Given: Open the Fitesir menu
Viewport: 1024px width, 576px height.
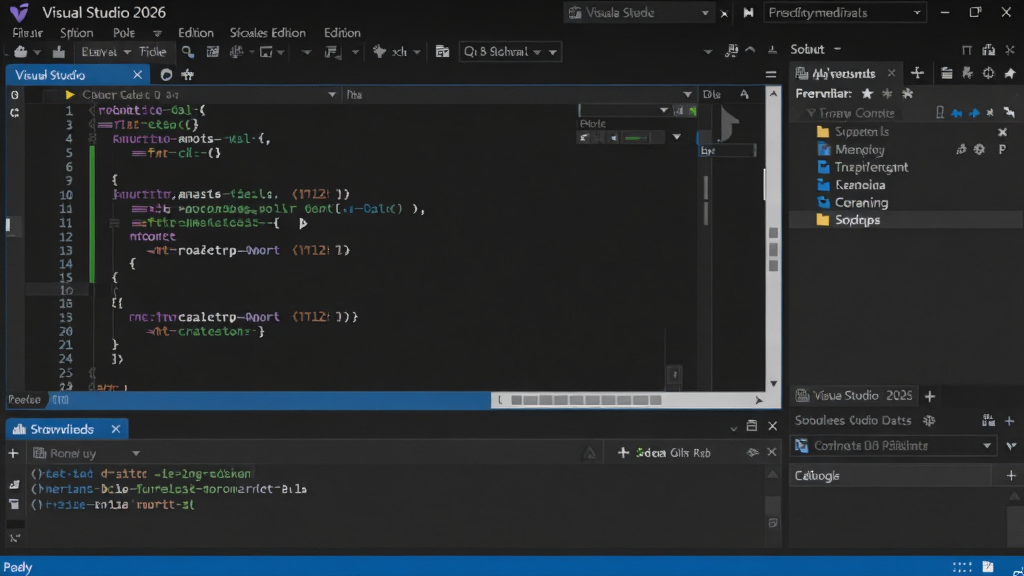Looking at the screenshot, I should coord(27,33).
